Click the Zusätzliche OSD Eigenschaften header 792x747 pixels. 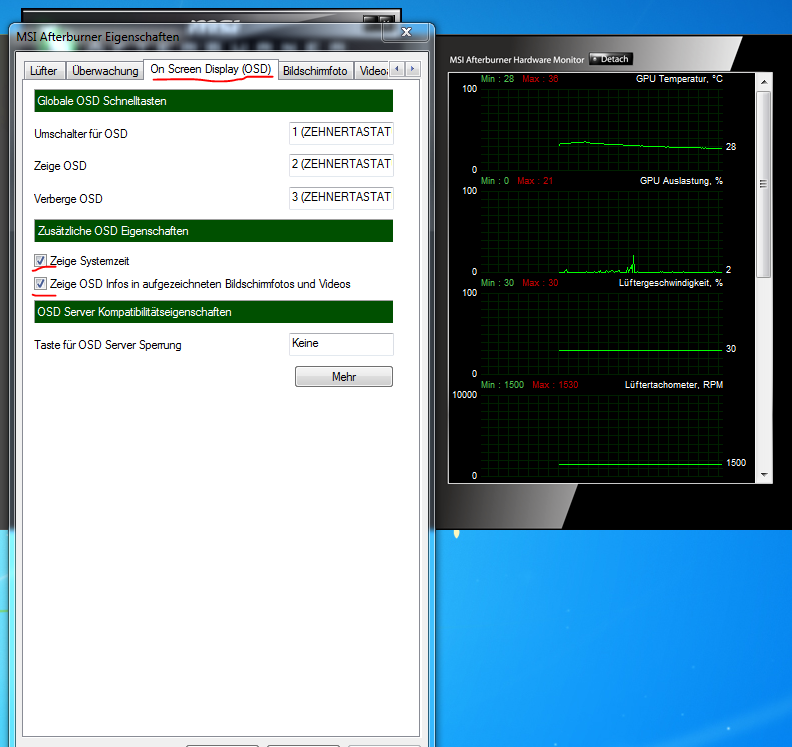(213, 231)
